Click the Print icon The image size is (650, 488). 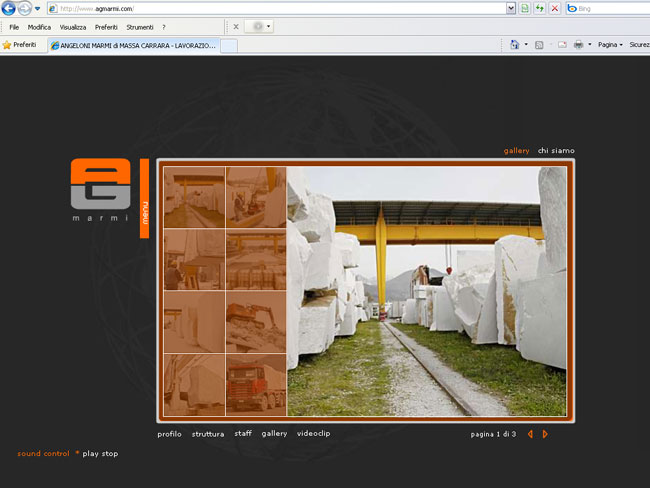578,45
